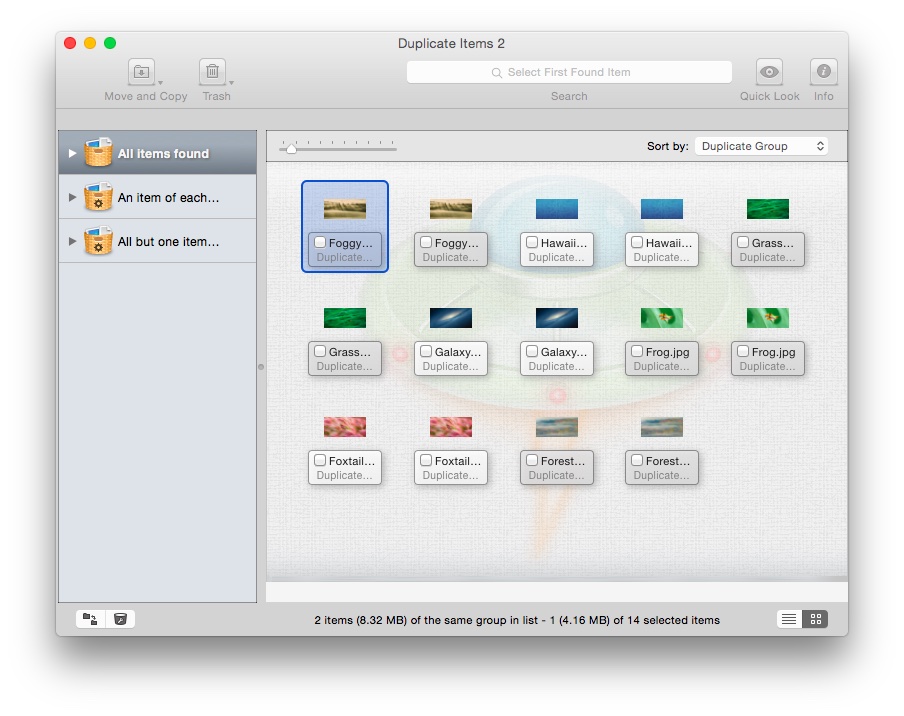The height and width of the screenshot is (716, 904).
Task: Click the Forest thumbnail beside Foxtail
Action: (556, 427)
